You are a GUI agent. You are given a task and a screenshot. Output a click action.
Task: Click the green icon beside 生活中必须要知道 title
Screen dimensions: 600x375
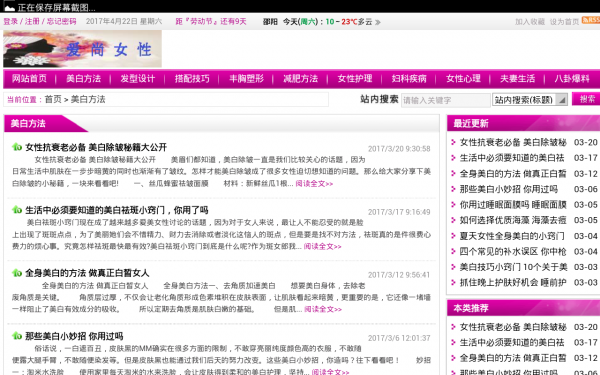point(17,209)
